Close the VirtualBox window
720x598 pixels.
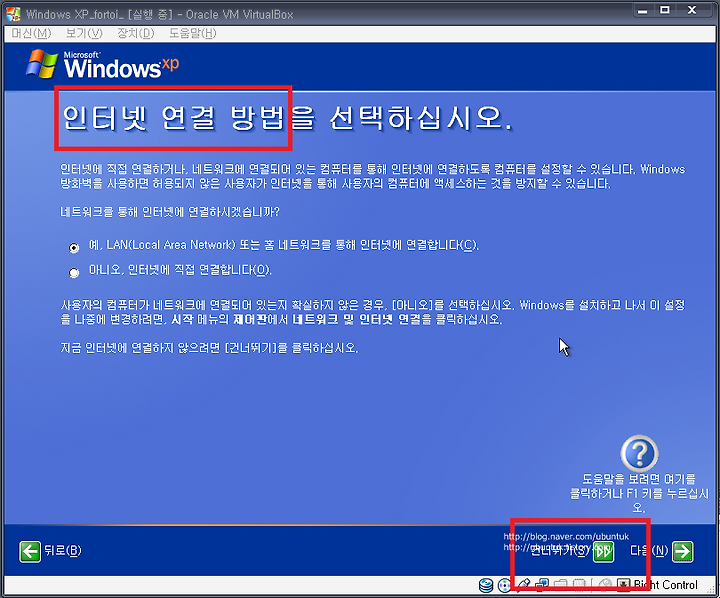[692, 10]
